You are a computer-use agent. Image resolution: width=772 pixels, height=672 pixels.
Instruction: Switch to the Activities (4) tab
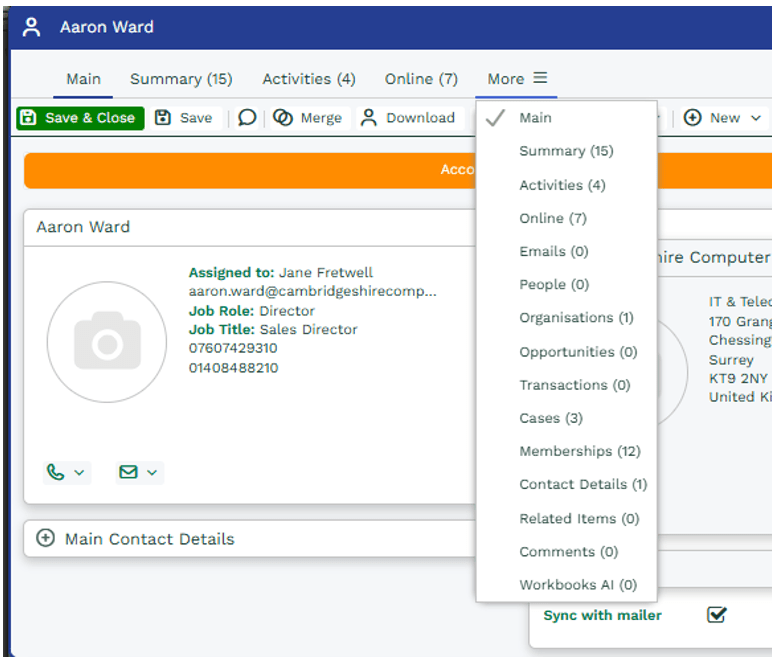pos(308,79)
